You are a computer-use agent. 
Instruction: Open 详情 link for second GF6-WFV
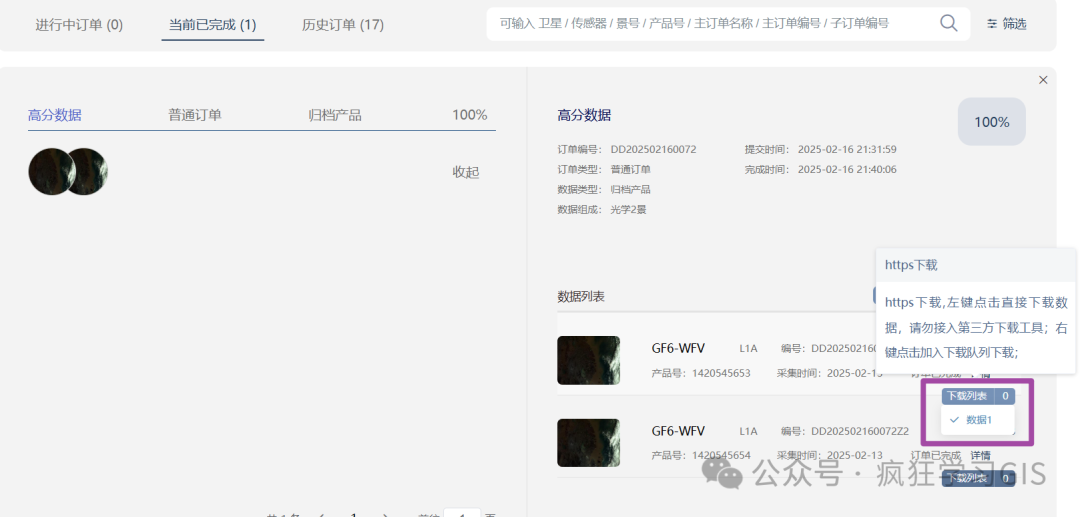click(981, 455)
